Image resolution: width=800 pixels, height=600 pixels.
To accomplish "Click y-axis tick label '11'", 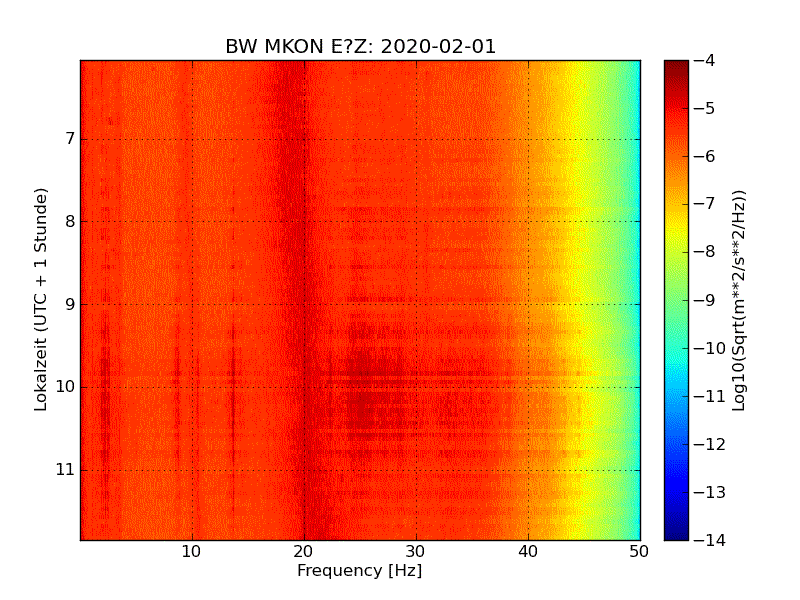I will [x=65, y=469].
